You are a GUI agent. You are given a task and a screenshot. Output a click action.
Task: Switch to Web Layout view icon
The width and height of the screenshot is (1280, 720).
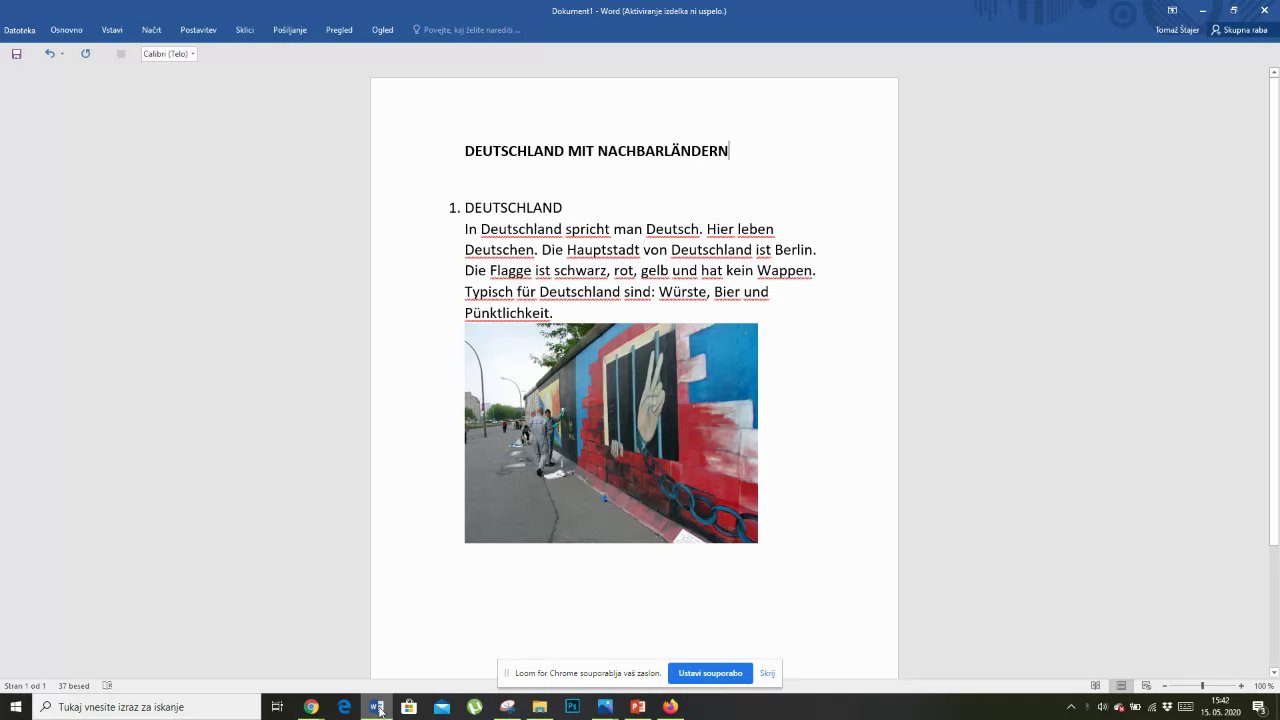pyautogui.click(x=1146, y=686)
